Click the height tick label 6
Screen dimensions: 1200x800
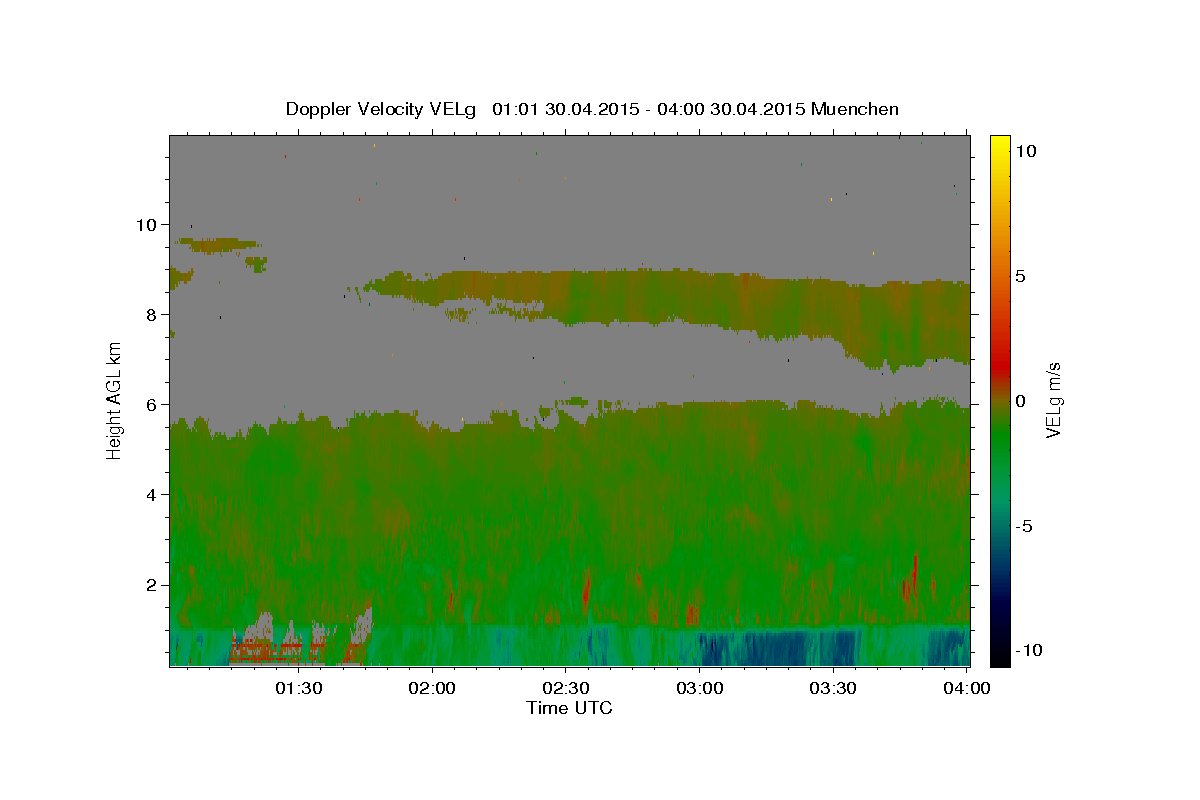152,404
